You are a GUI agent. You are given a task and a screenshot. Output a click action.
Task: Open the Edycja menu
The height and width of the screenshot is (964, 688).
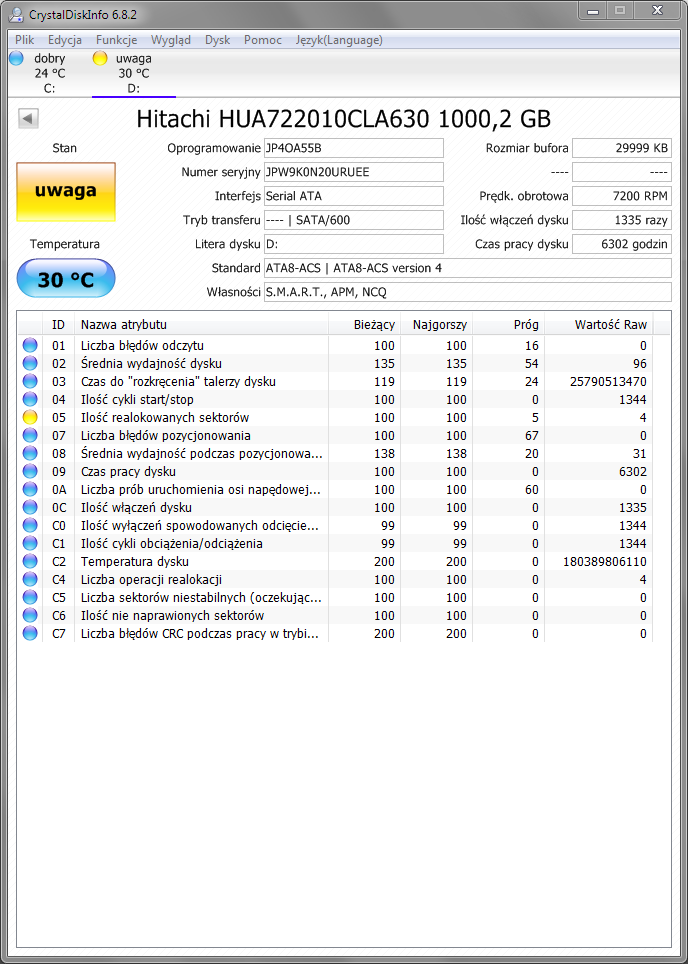click(65, 40)
